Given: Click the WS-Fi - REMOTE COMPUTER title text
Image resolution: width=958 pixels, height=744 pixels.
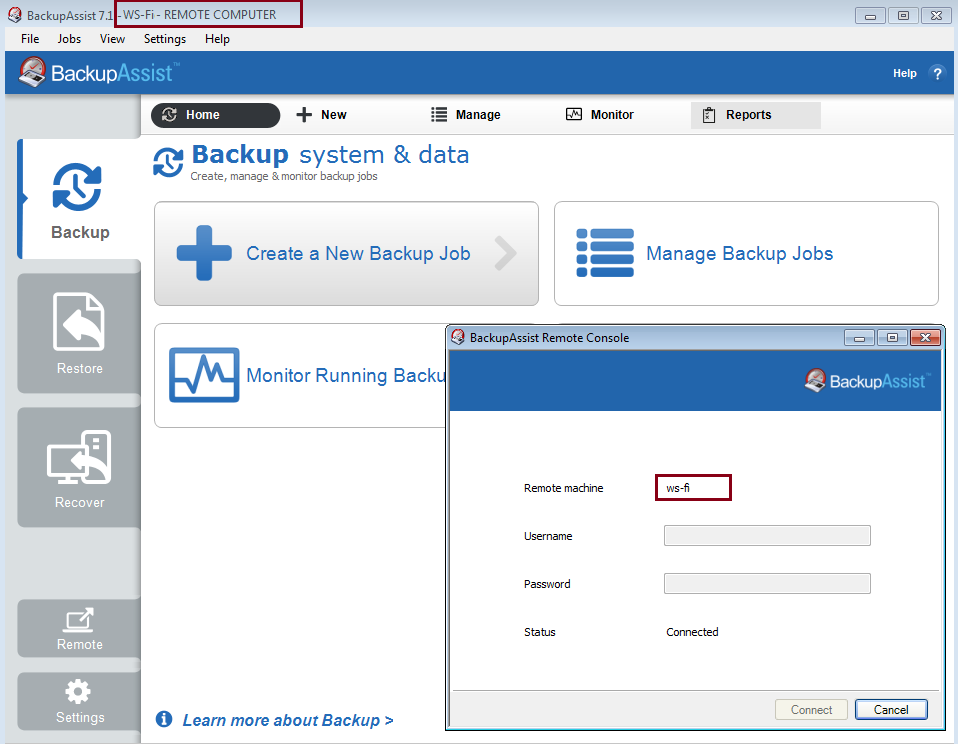Looking at the screenshot, I should coord(199,15).
